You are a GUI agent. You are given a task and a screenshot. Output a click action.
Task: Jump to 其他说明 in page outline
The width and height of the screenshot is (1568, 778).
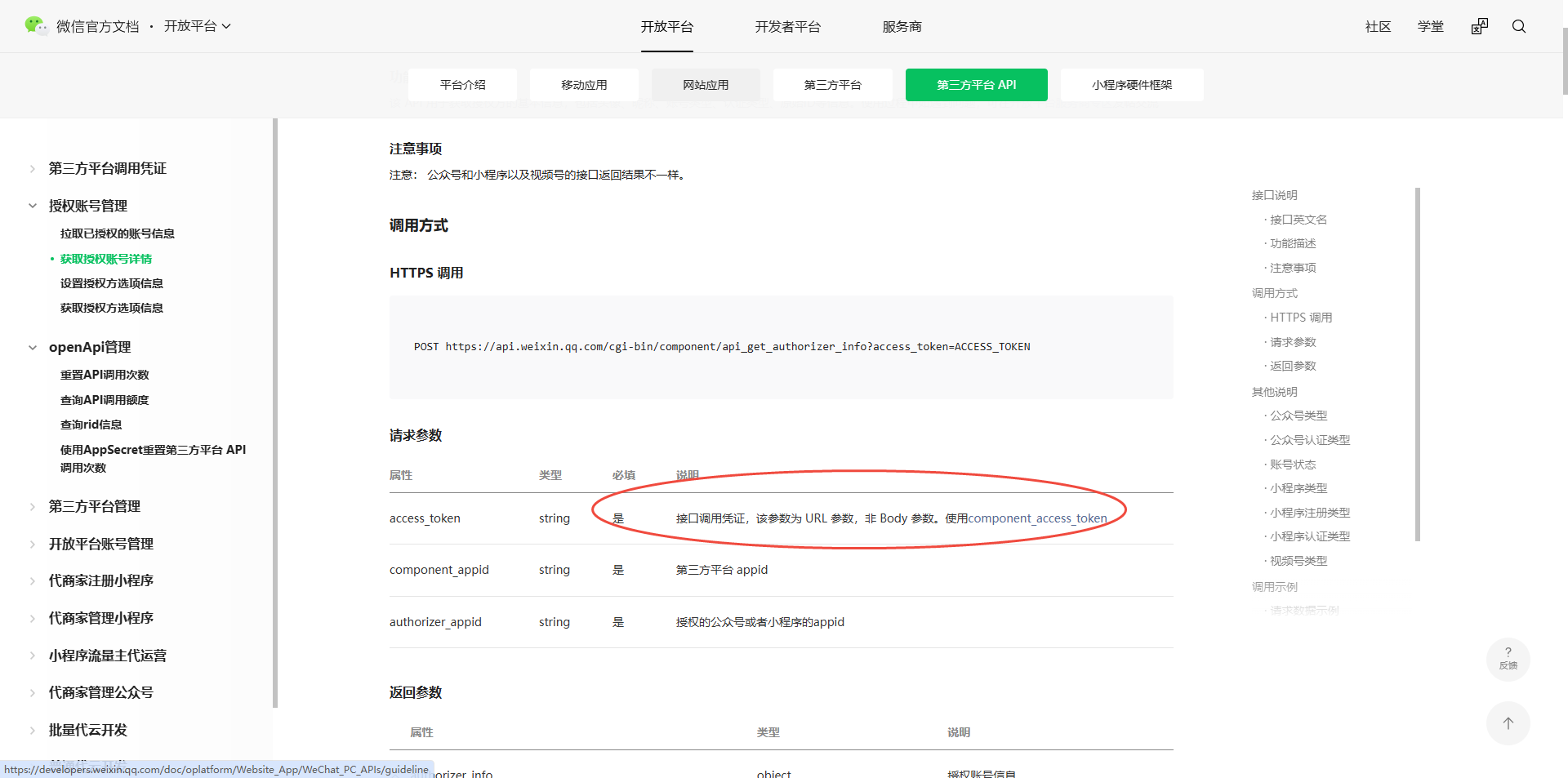(1275, 392)
